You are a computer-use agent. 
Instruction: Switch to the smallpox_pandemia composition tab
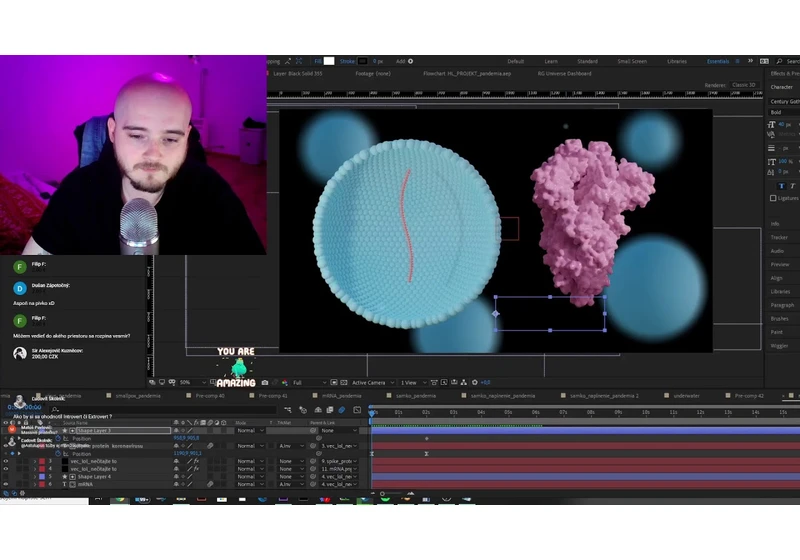pyautogui.click(x=138, y=395)
